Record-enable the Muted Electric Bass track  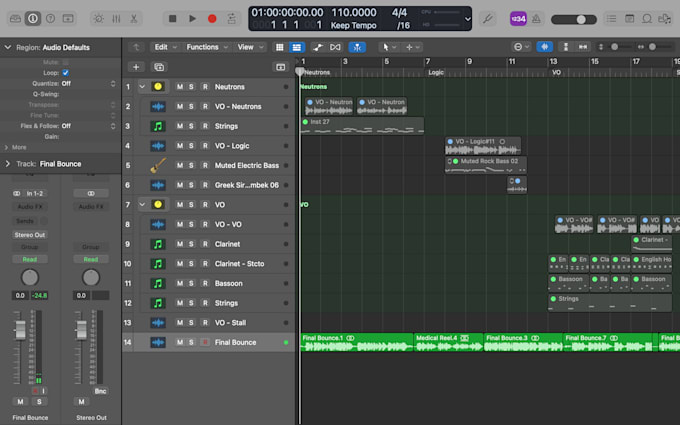205,165
